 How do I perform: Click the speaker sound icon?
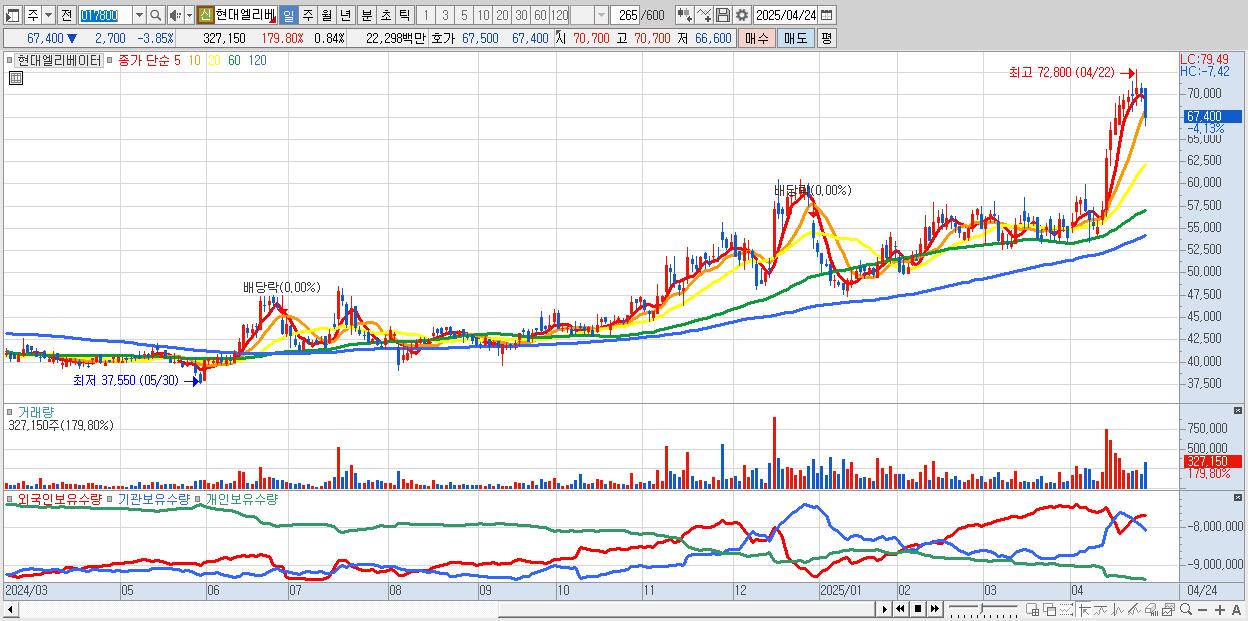coord(175,15)
